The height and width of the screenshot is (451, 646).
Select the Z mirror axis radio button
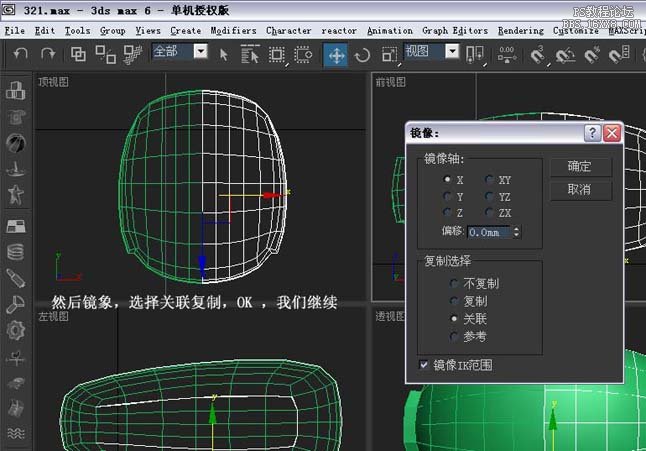point(447,213)
